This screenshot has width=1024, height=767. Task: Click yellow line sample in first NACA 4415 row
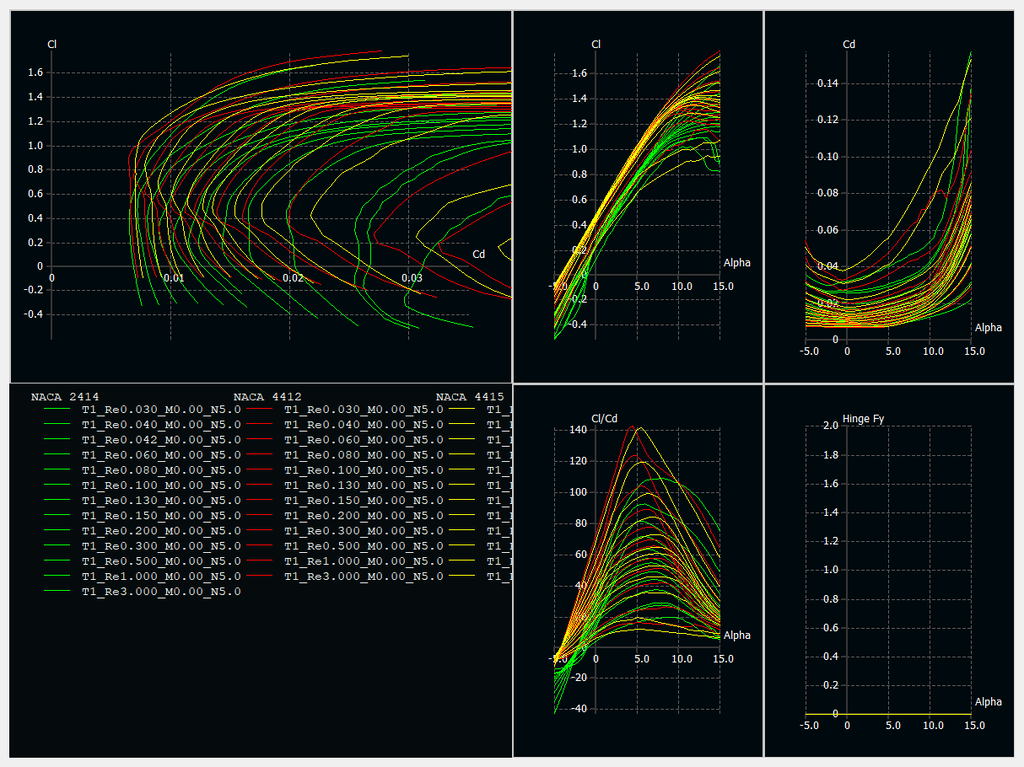(x=462, y=410)
